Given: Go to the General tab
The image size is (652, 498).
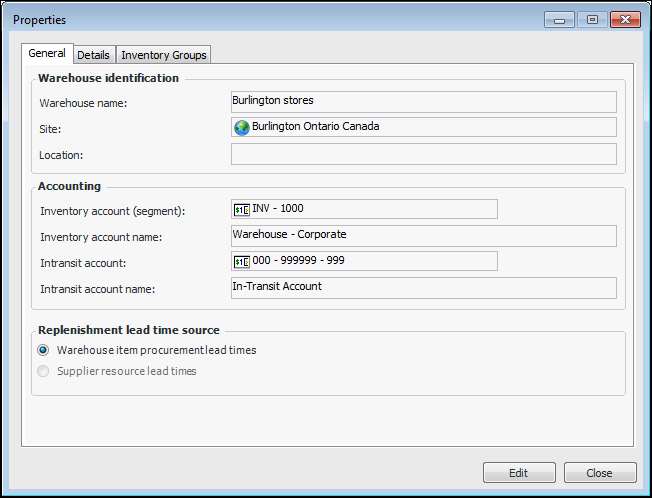Looking at the screenshot, I should click(x=47, y=54).
